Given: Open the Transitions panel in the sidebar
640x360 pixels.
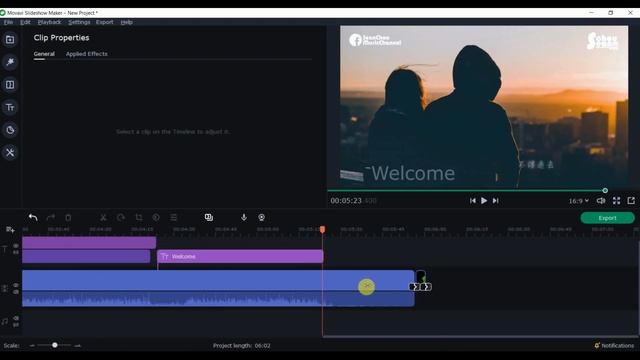Looking at the screenshot, I should pyautogui.click(x=10, y=85).
